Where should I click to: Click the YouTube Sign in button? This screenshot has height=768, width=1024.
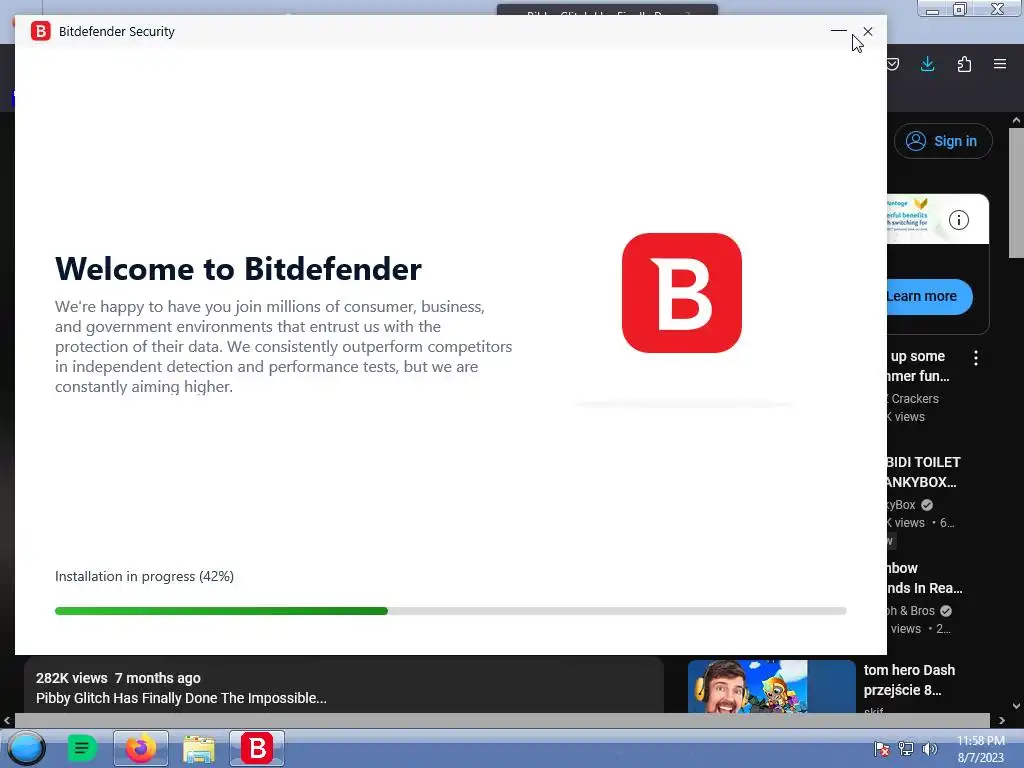pos(943,141)
